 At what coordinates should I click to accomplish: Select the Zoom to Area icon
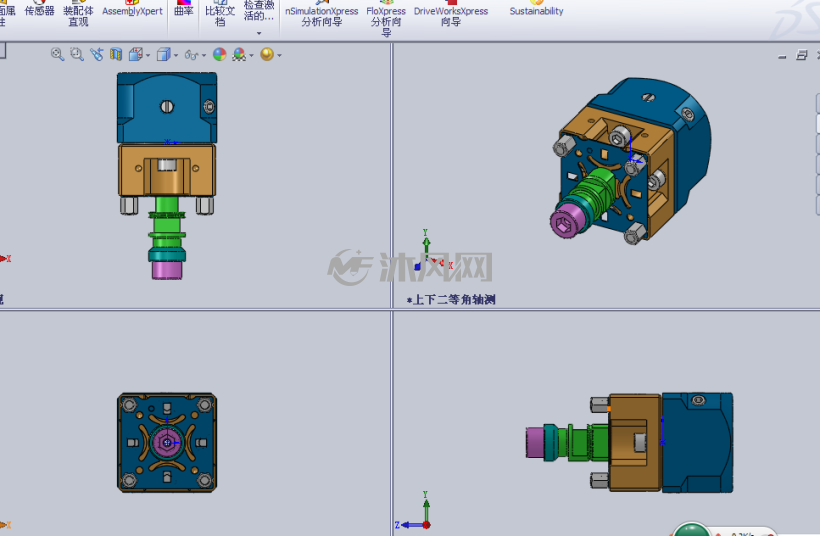pos(77,54)
